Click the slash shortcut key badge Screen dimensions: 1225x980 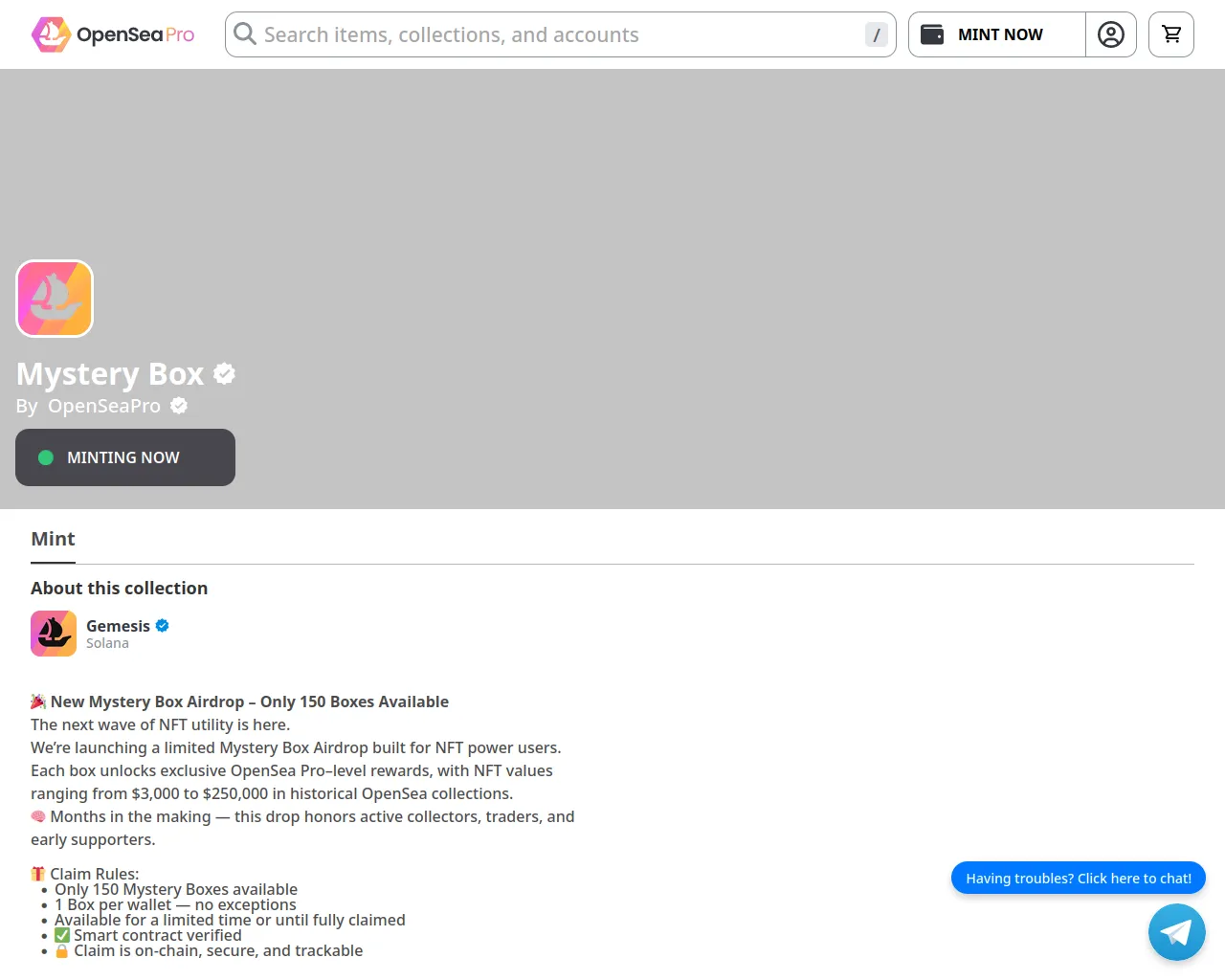[876, 34]
